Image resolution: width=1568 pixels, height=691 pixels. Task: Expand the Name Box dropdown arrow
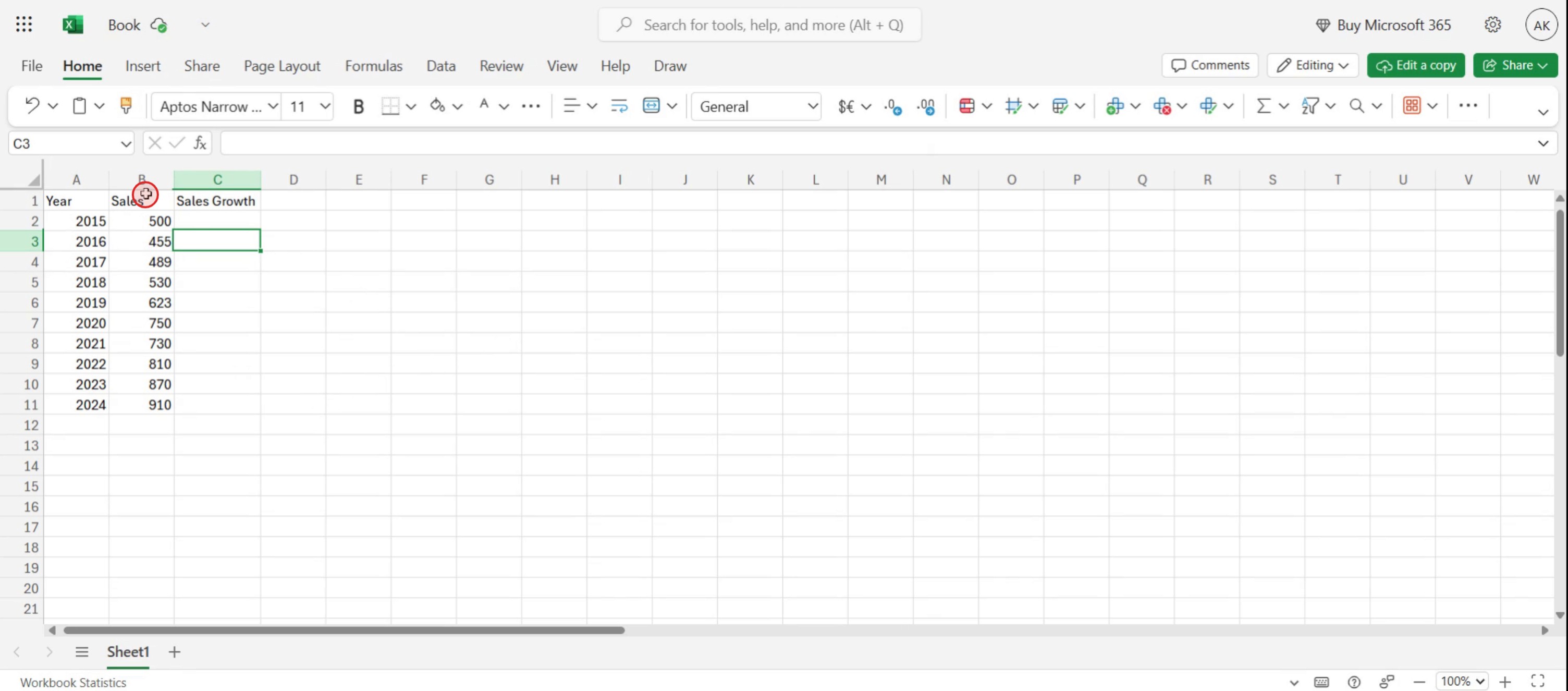pyautogui.click(x=126, y=144)
